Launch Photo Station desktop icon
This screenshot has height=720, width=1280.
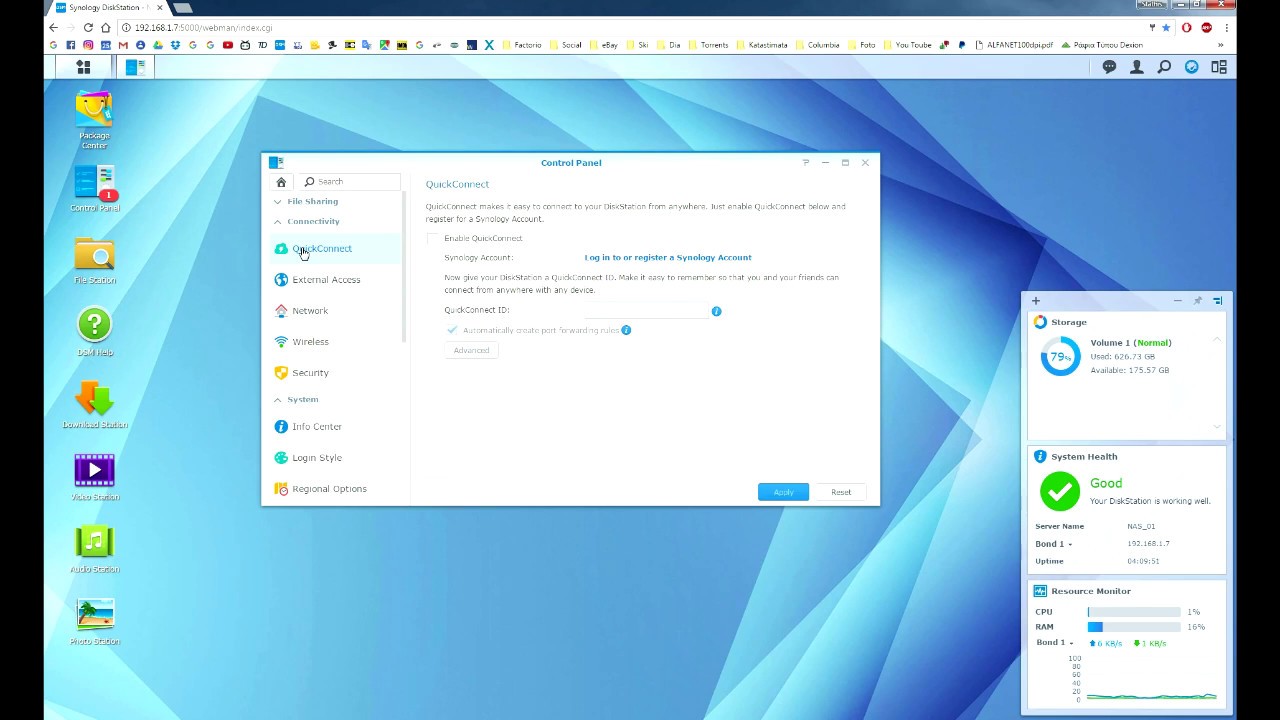pyautogui.click(x=94, y=621)
